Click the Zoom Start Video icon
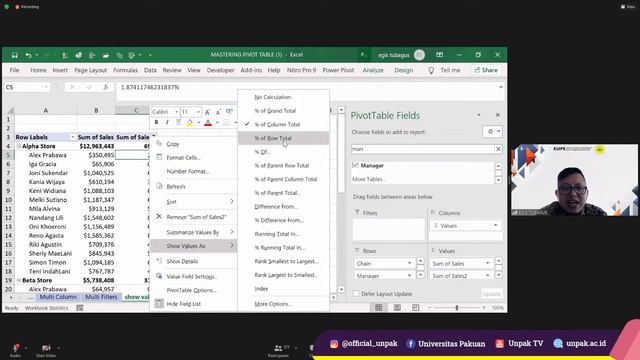 point(46,348)
